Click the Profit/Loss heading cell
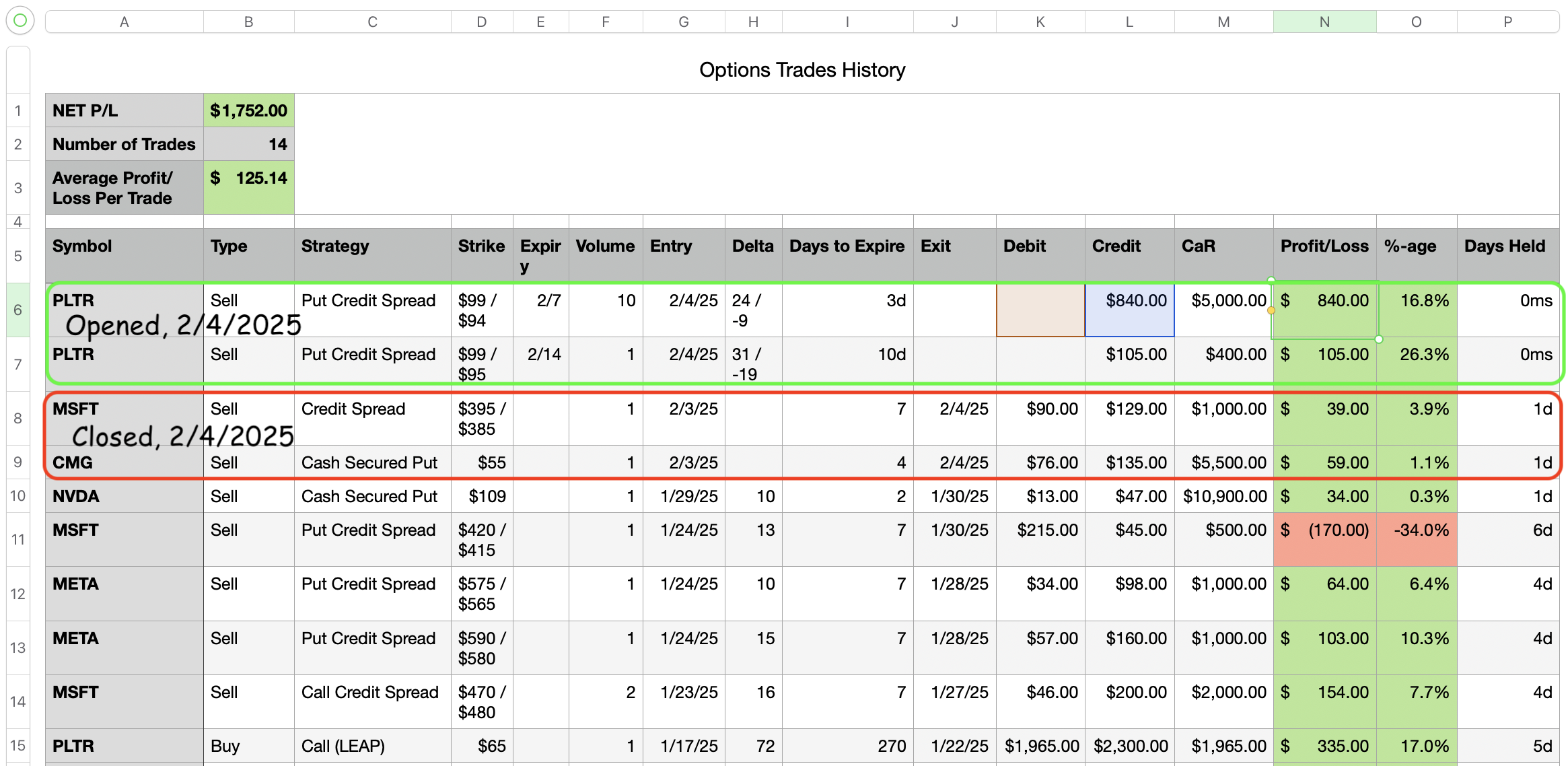The image size is (1568, 766). [1325, 256]
